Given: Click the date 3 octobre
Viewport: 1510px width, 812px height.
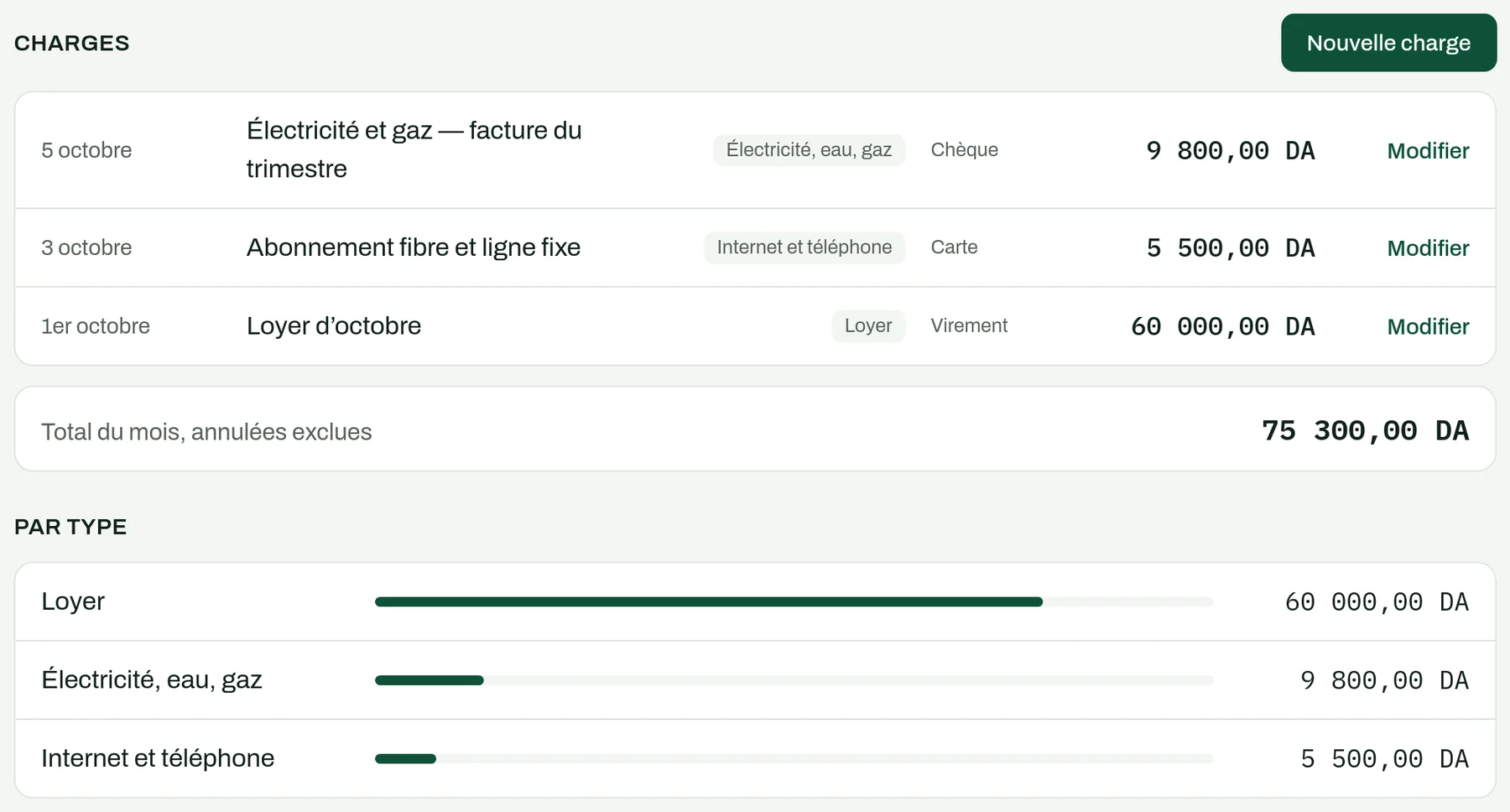Looking at the screenshot, I should (x=86, y=247).
